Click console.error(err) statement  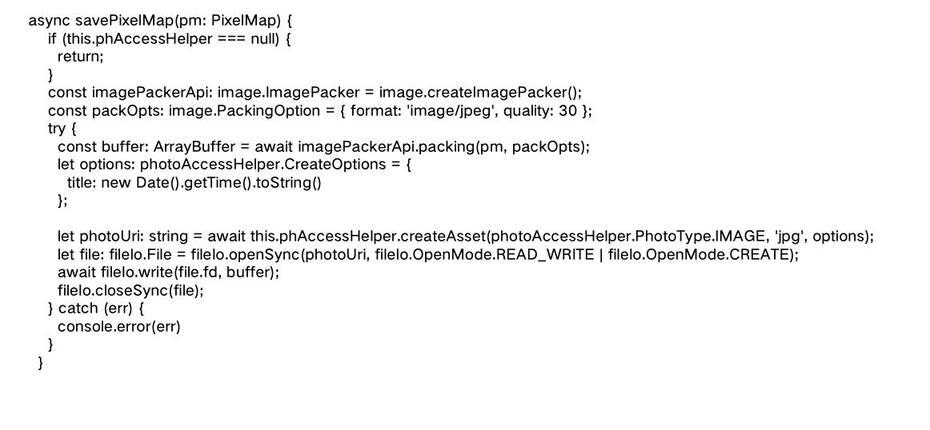pyautogui.click(x=119, y=326)
